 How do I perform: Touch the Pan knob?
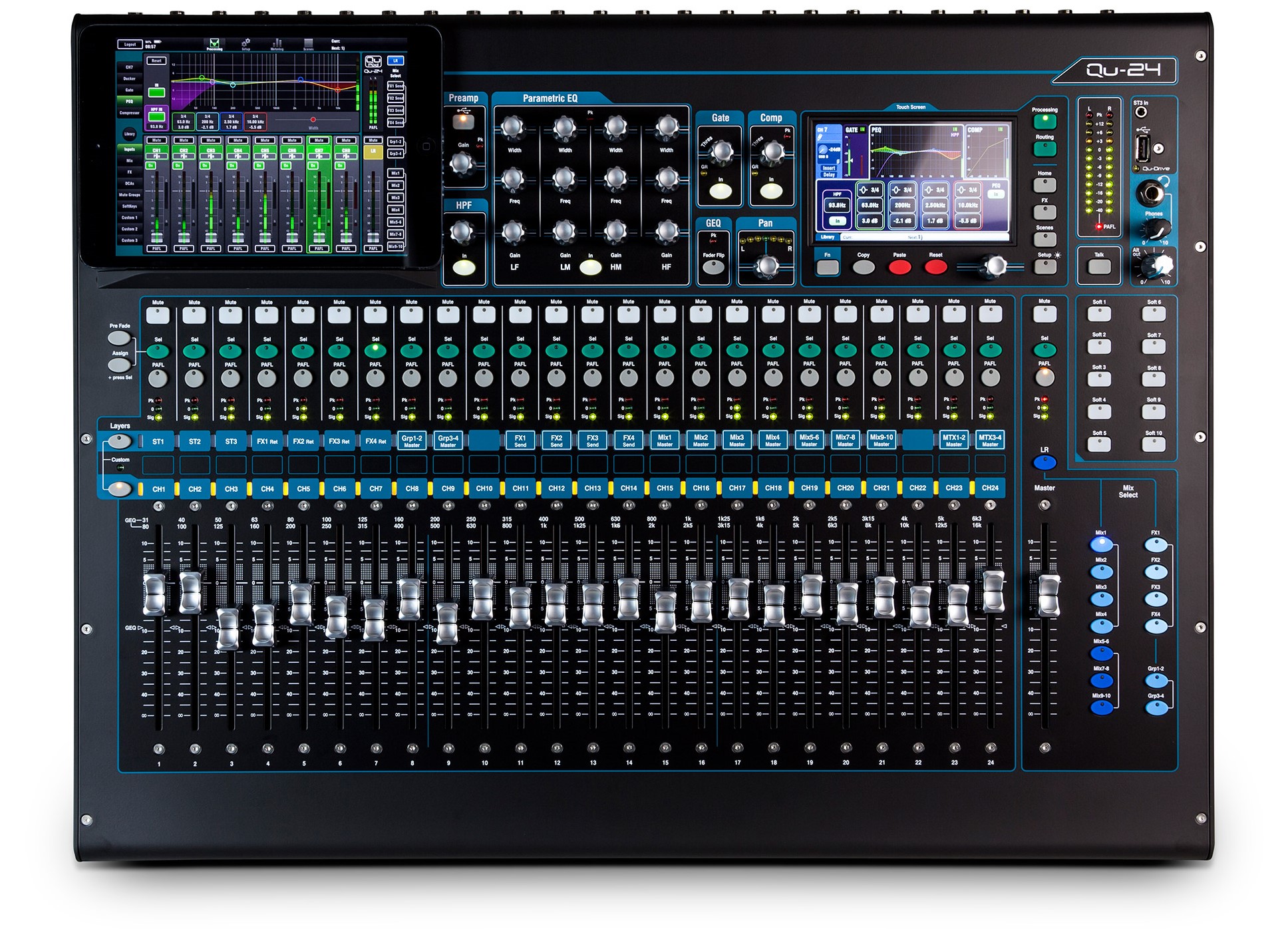coord(766,266)
